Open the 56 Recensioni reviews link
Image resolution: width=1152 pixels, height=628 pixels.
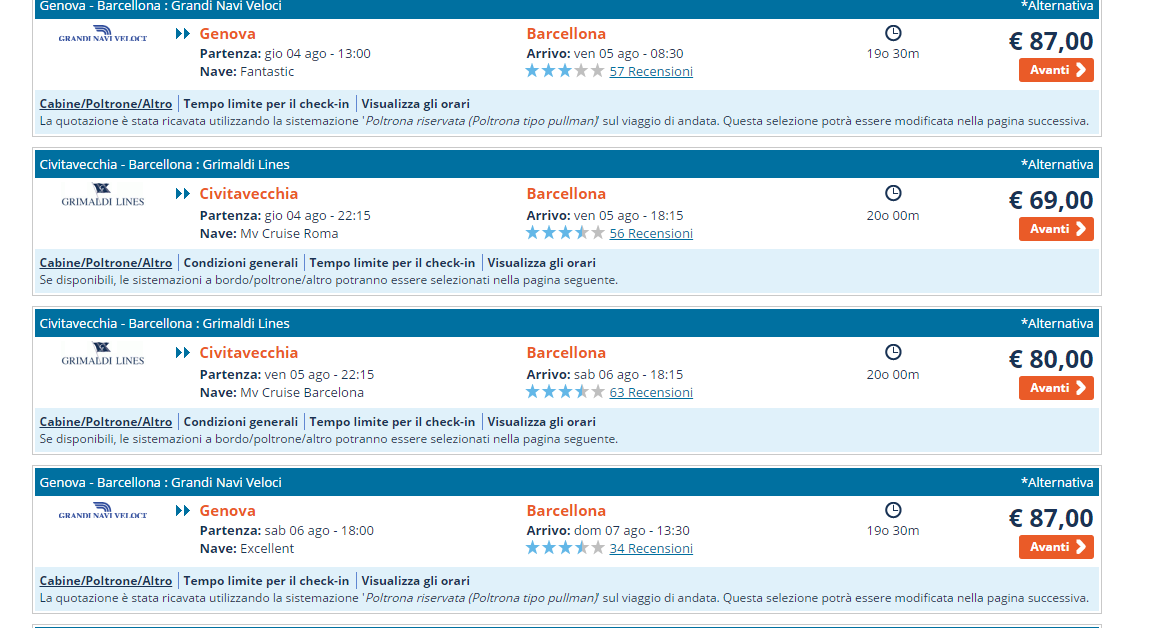(x=651, y=234)
